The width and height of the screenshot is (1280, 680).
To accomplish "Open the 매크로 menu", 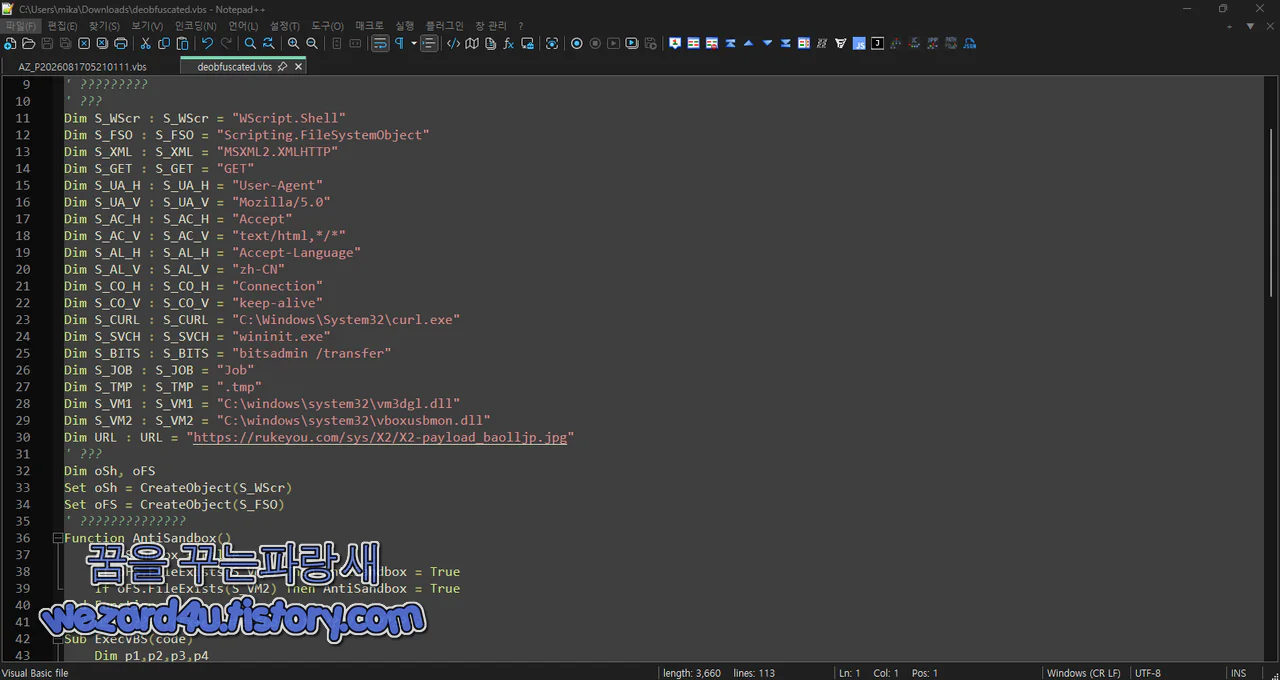I will point(369,25).
